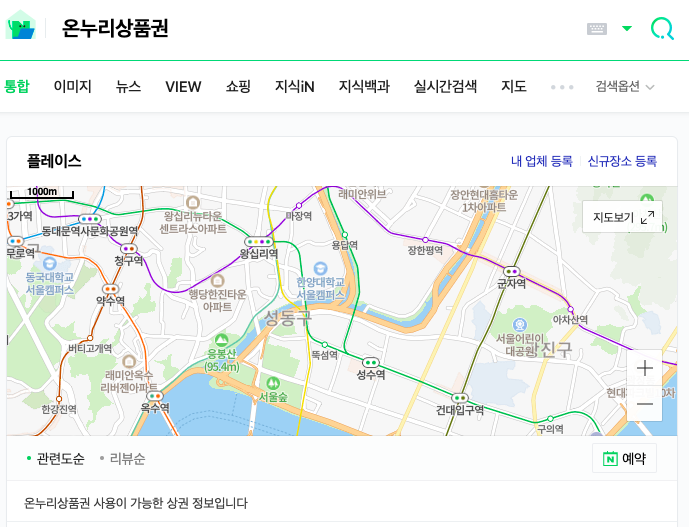Zoom in the map with plus button

tap(645, 368)
